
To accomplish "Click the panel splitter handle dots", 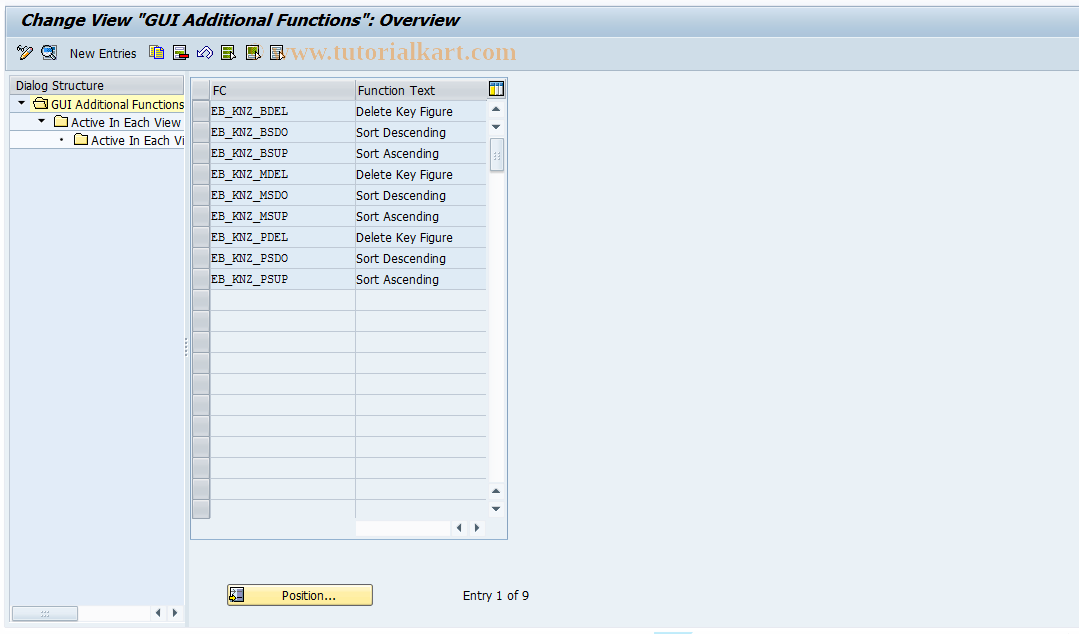I will coord(186,347).
